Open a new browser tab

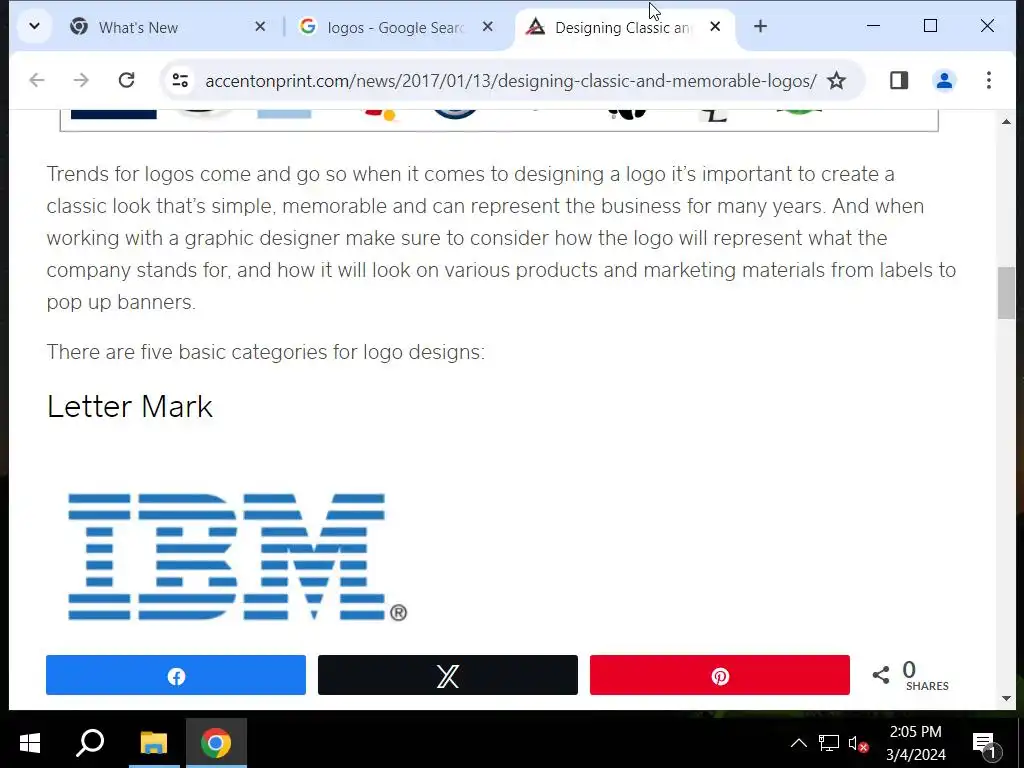click(760, 27)
